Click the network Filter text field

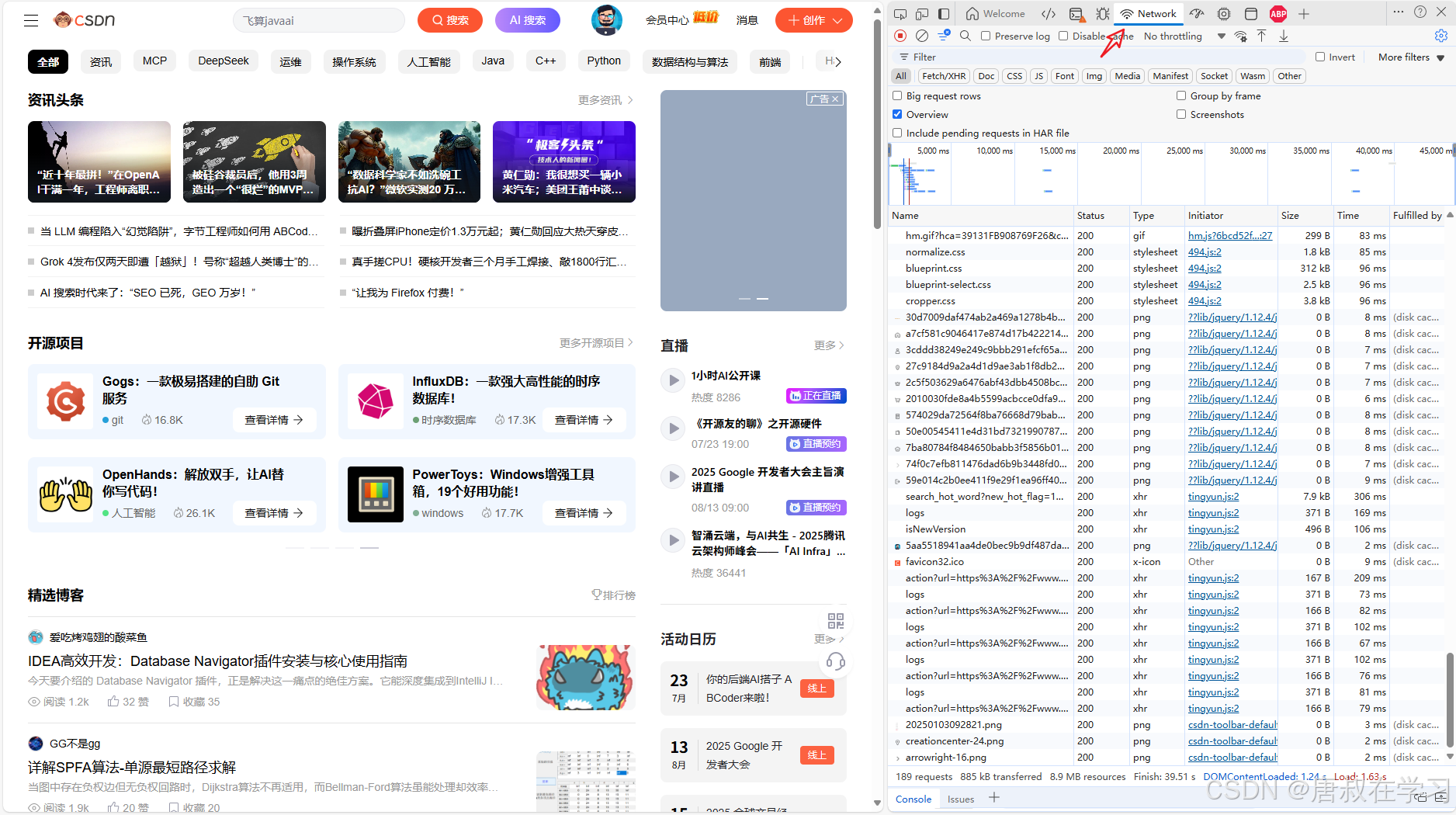(1102, 57)
